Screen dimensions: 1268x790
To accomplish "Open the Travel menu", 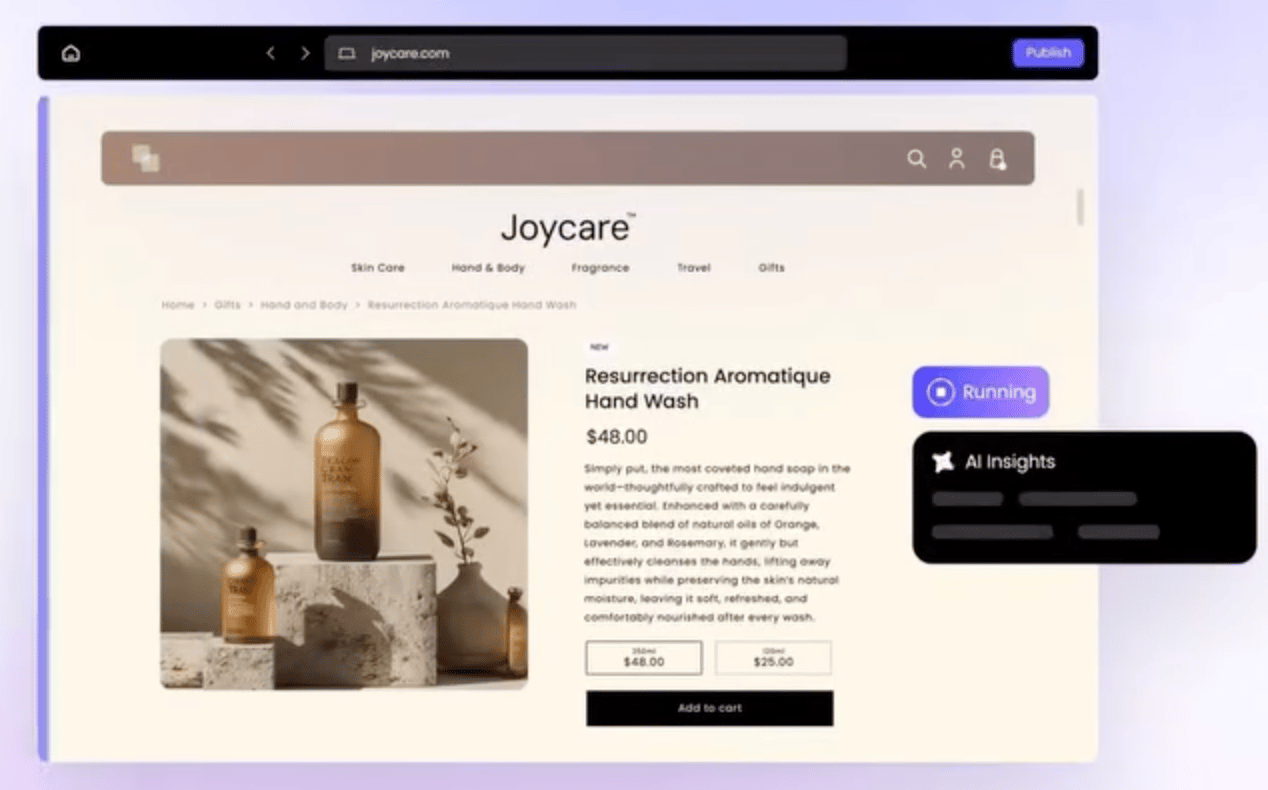I will [693, 268].
